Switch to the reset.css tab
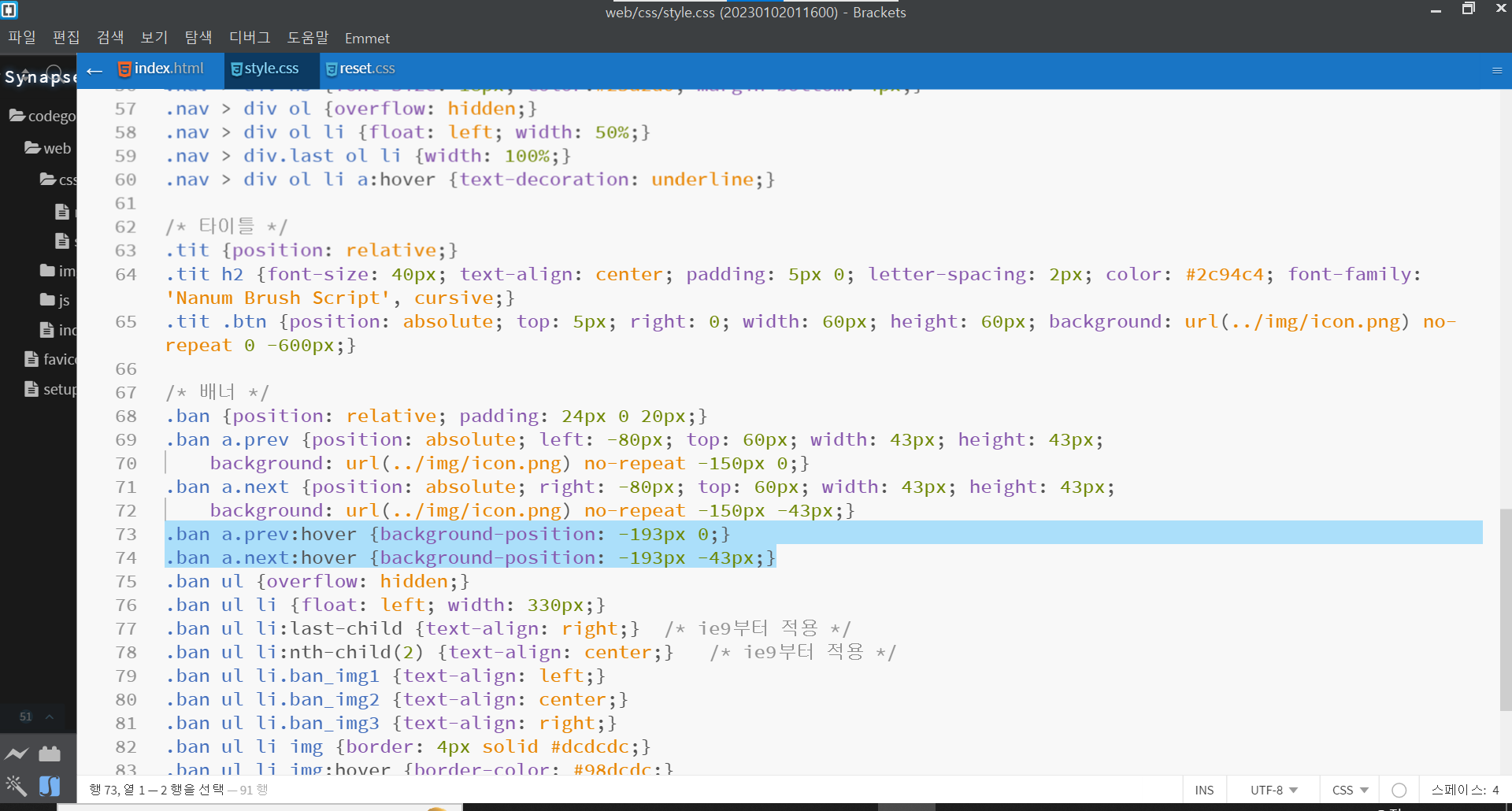The width and height of the screenshot is (1512, 811). coord(361,69)
